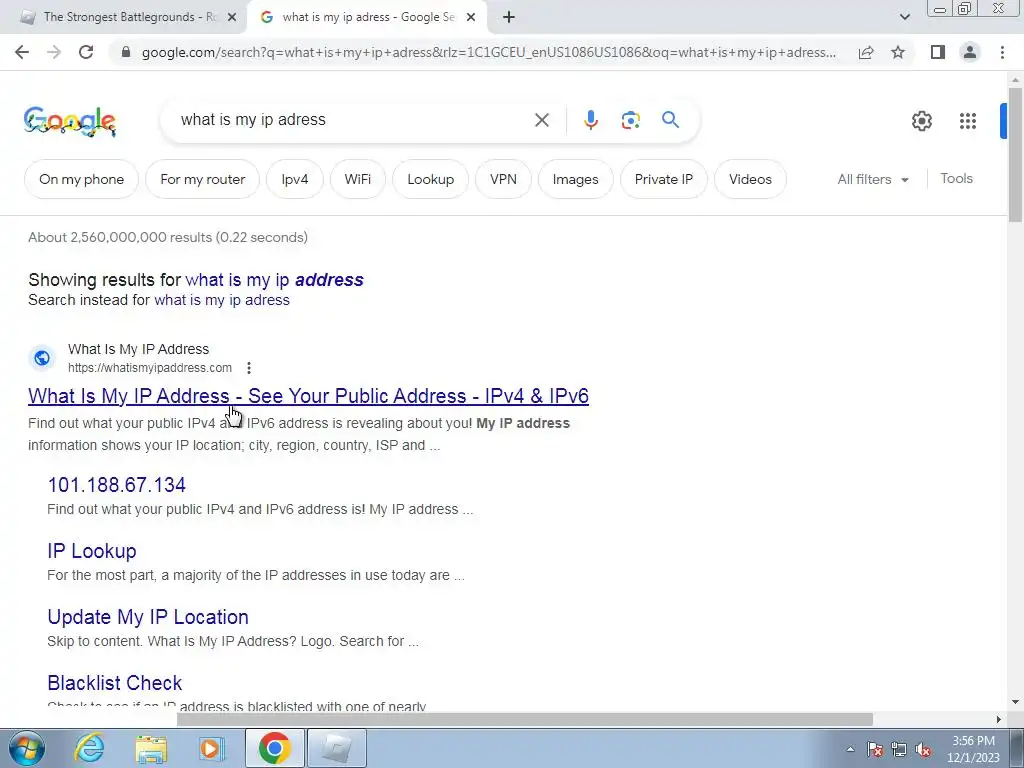Open corrected 'what is my ip address' link

click(274, 280)
